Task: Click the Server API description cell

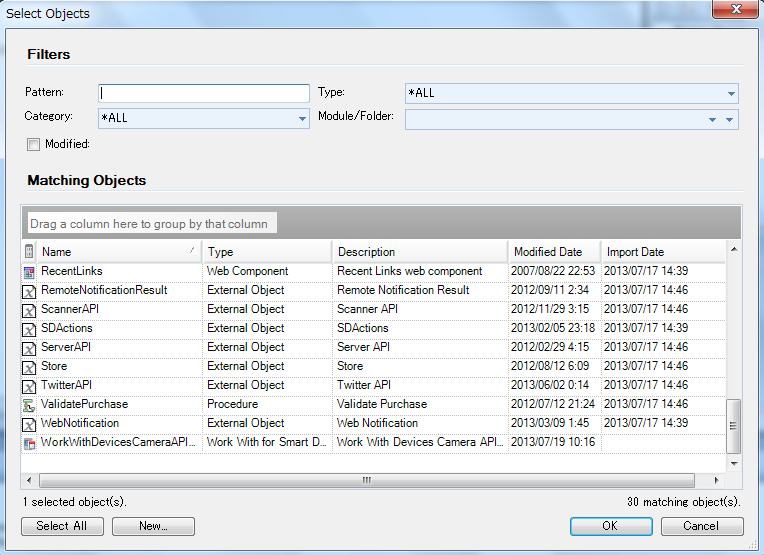Action: click(x=363, y=347)
